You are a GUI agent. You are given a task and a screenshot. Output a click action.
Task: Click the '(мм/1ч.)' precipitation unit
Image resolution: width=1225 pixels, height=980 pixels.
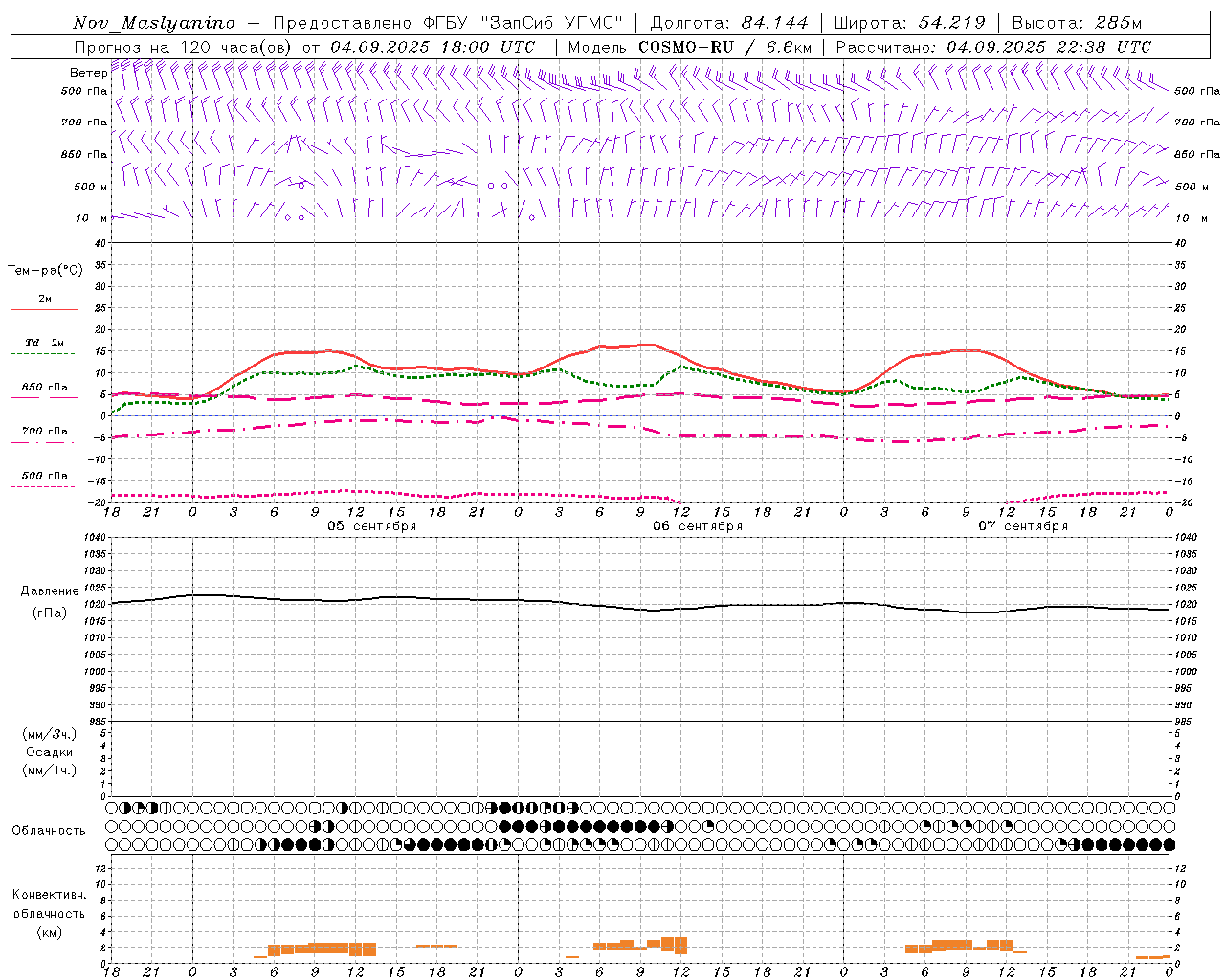click(50, 770)
